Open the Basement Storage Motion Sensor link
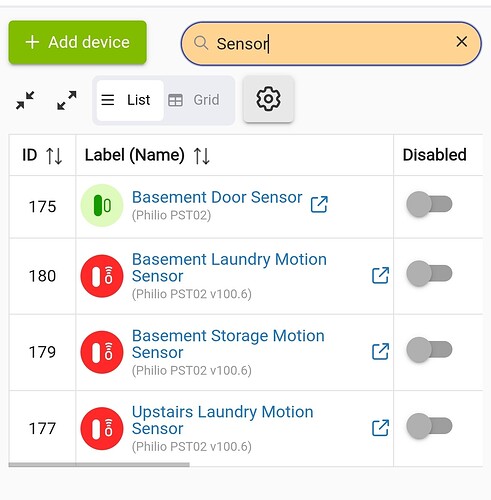Viewport: 491px width, 500px height. tap(228, 344)
